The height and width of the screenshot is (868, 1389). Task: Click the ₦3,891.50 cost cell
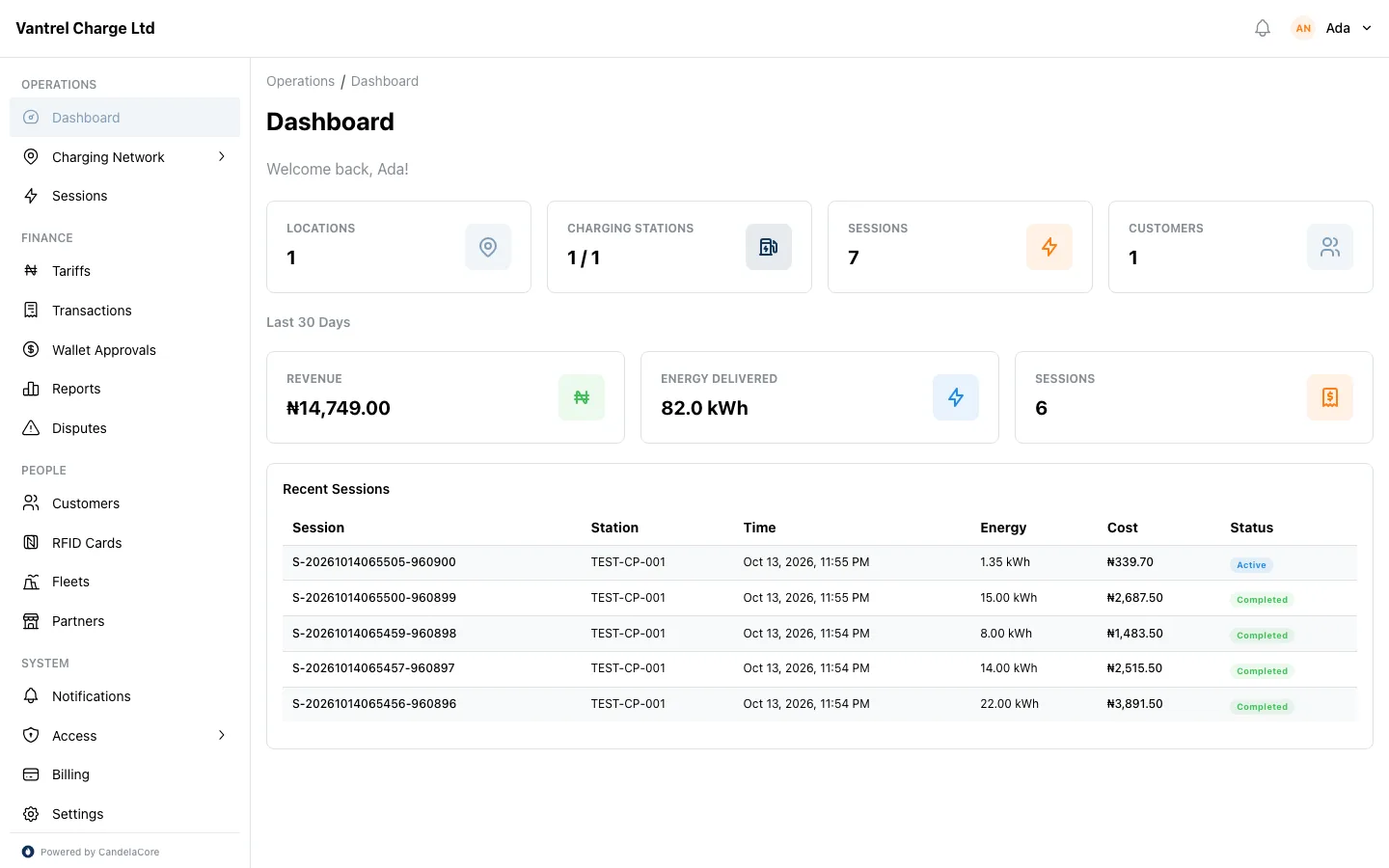[1135, 704]
